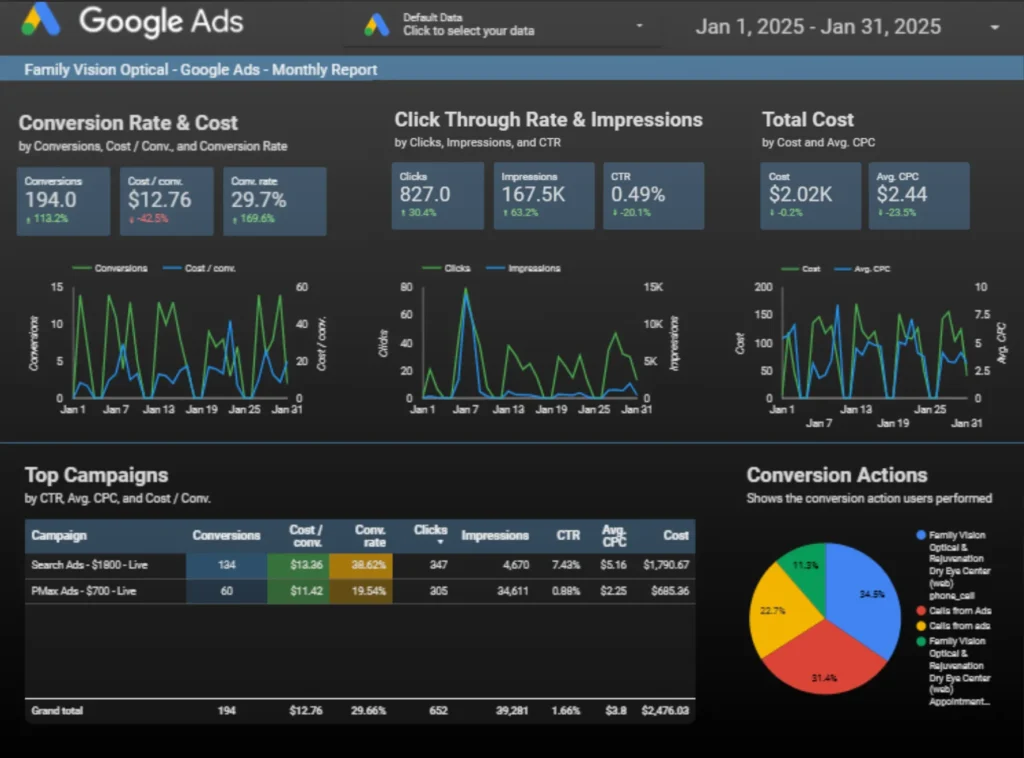This screenshot has width=1024, height=758.
Task: Click the $1,790.67 cost cell
Action: (x=666, y=565)
